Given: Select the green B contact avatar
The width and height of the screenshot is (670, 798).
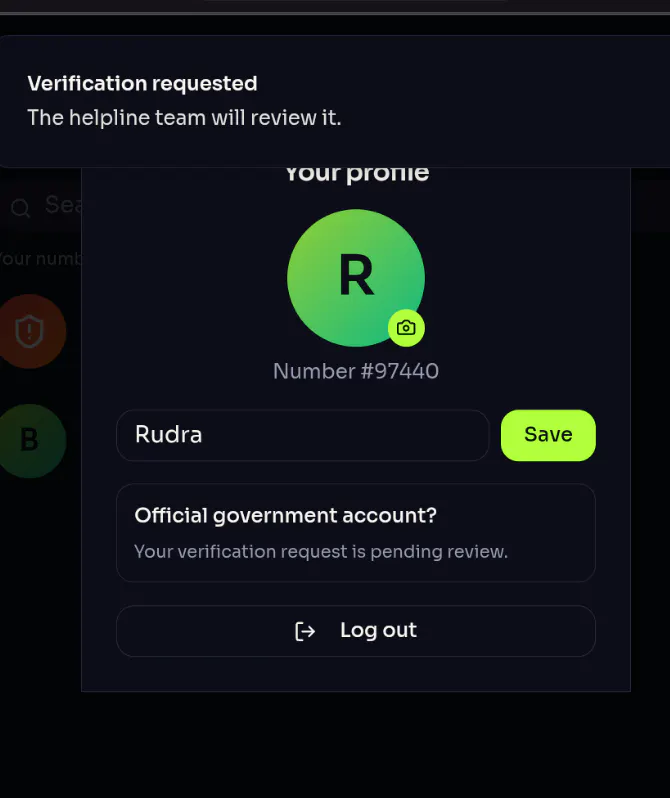Looking at the screenshot, I should (x=30, y=441).
